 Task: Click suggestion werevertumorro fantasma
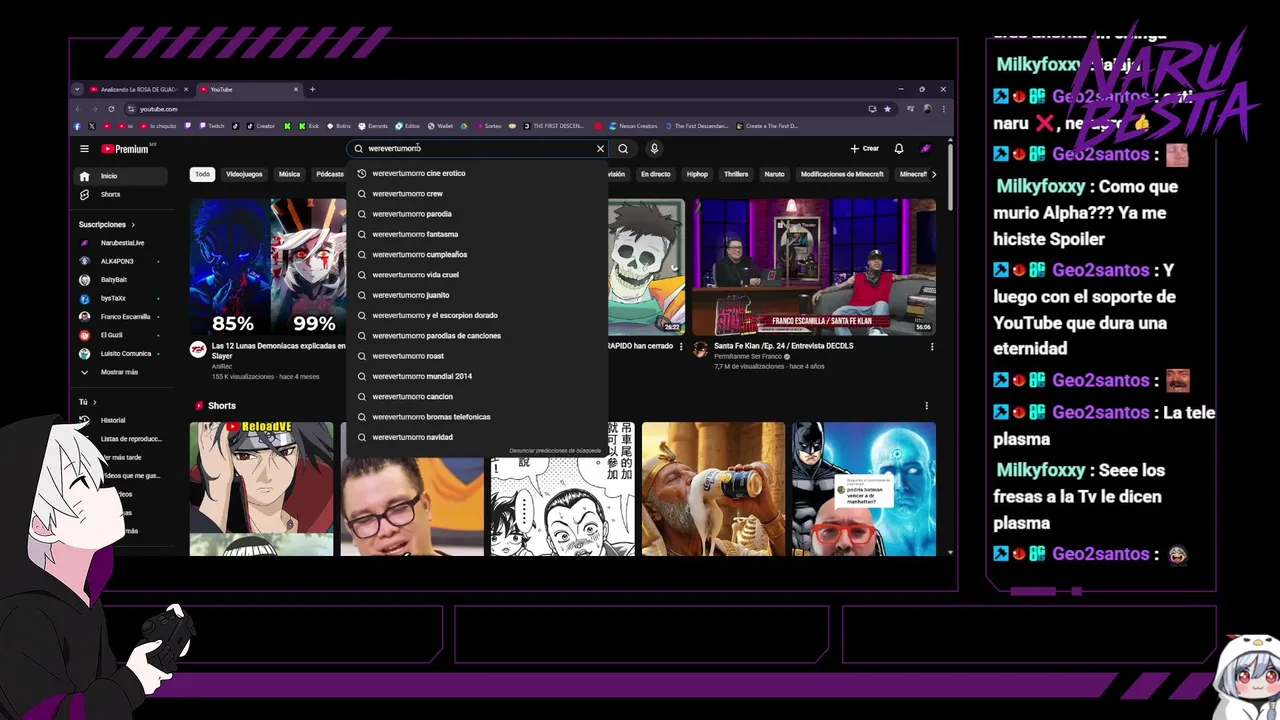pos(477,234)
